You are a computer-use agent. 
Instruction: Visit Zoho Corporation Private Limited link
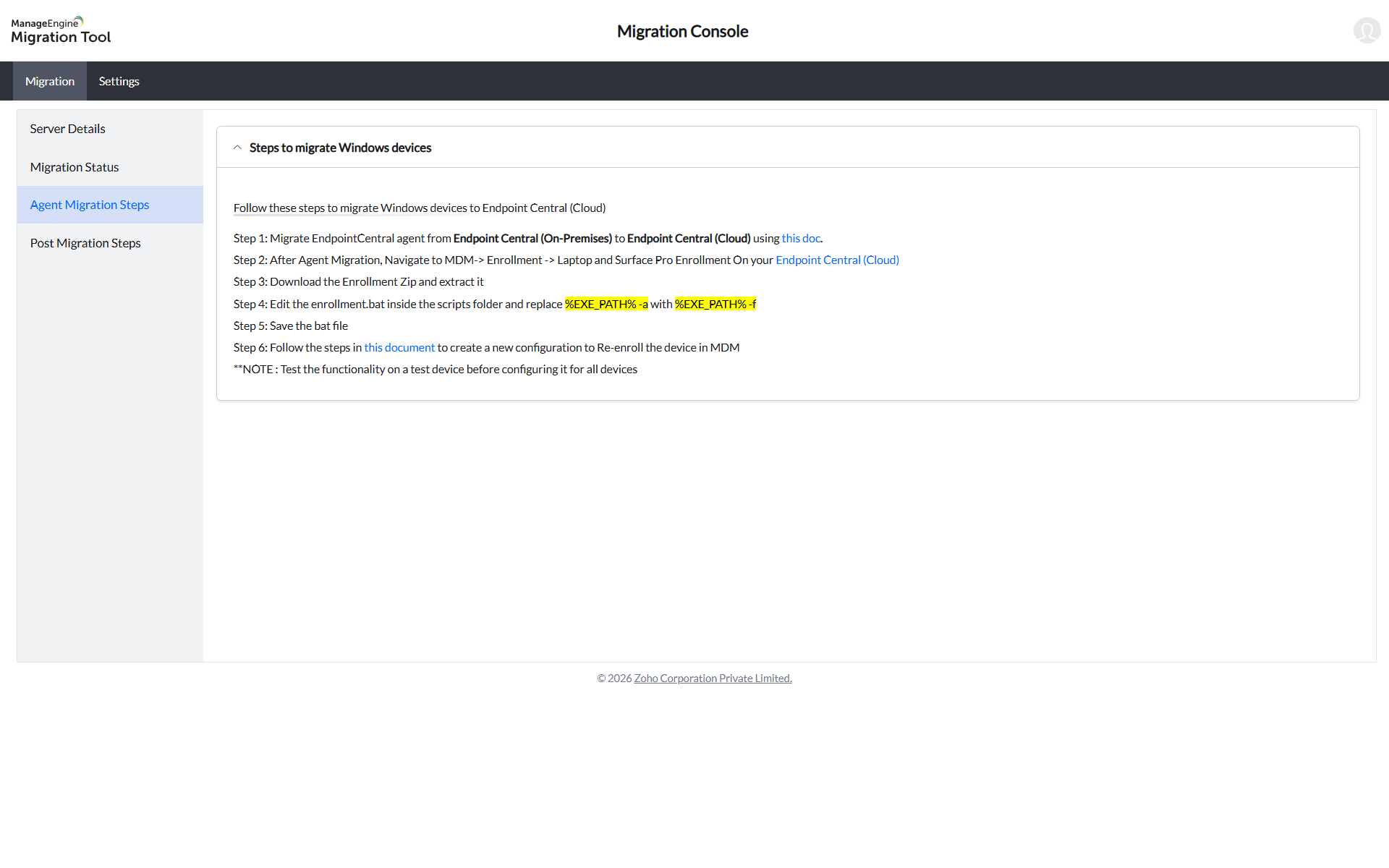pyautogui.click(x=713, y=678)
